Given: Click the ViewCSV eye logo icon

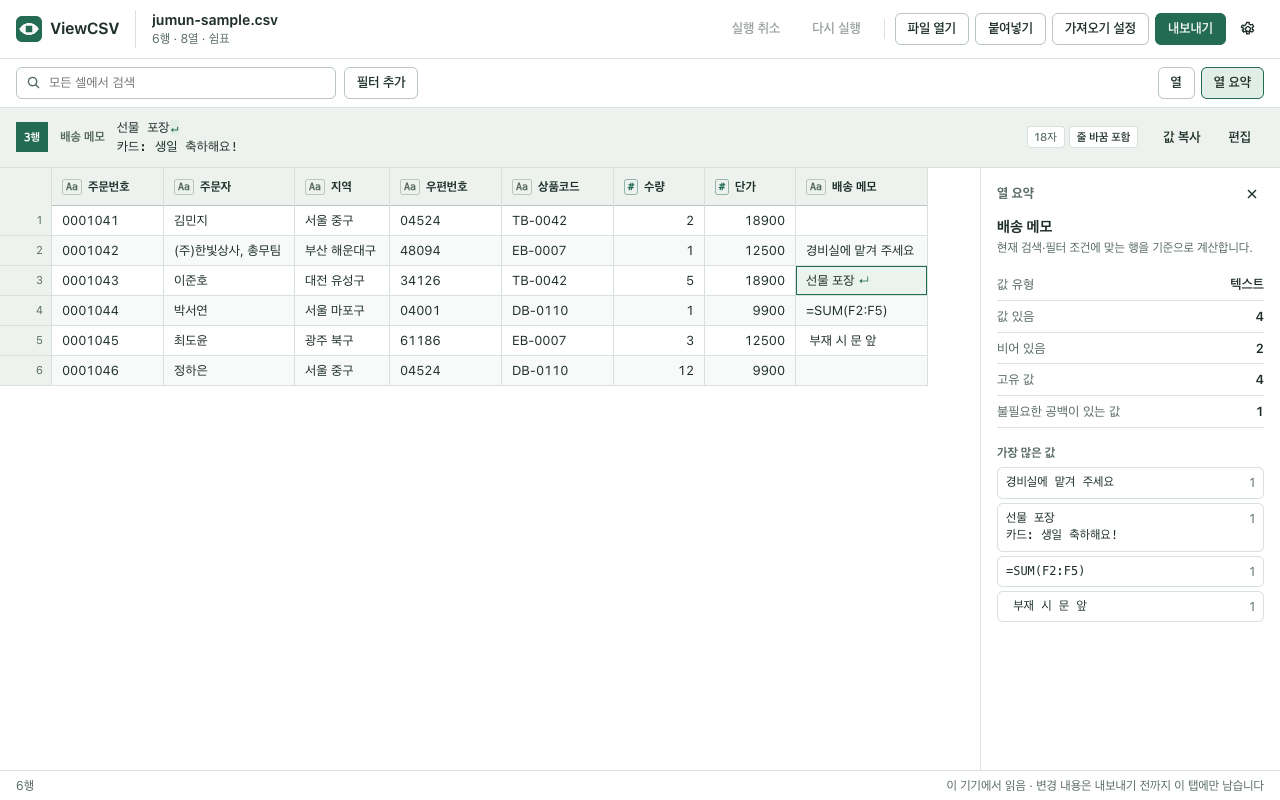Looking at the screenshot, I should pyautogui.click(x=29, y=29).
